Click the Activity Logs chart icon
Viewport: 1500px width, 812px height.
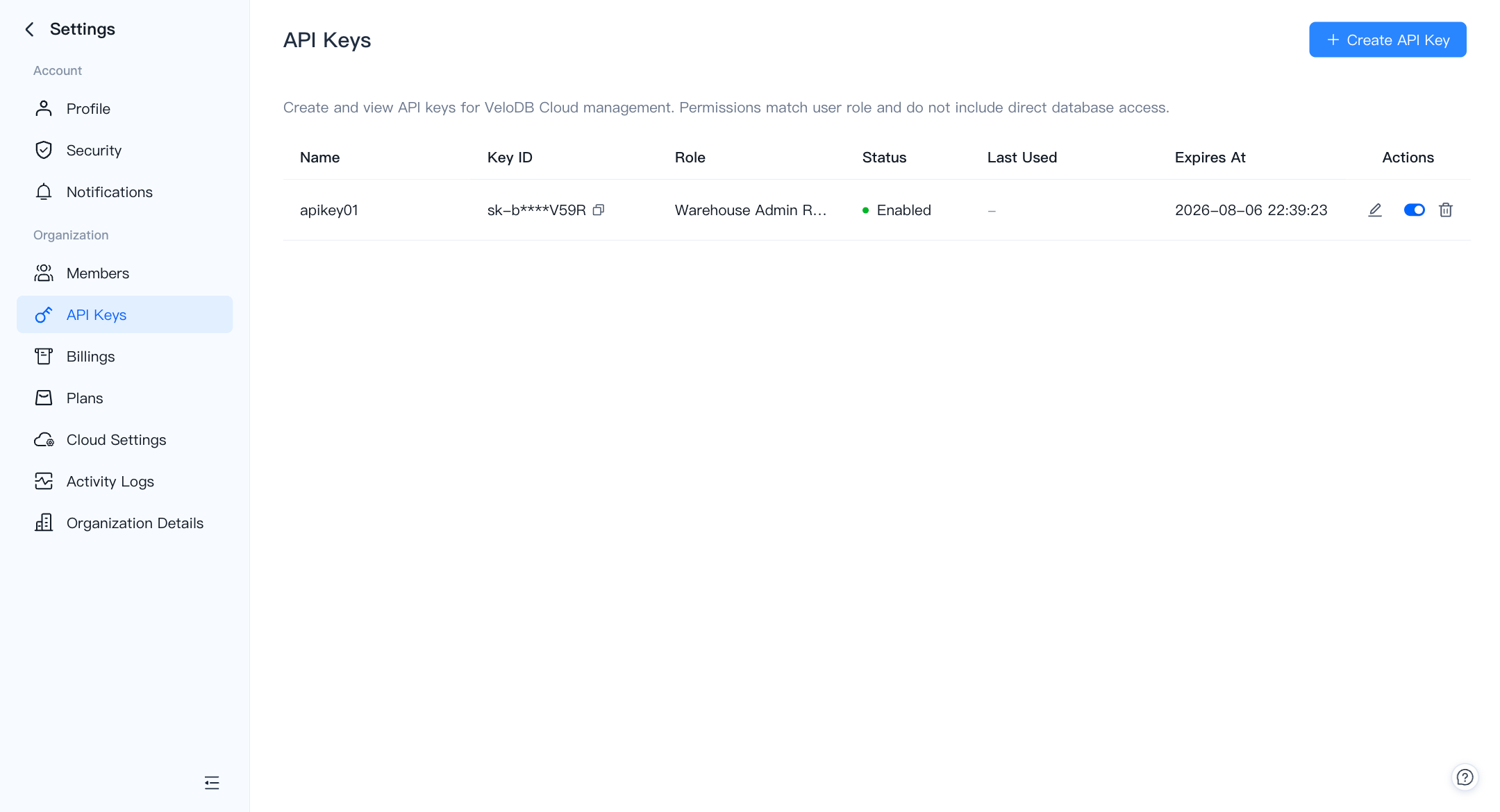pyautogui.click(x=44, y=482)
